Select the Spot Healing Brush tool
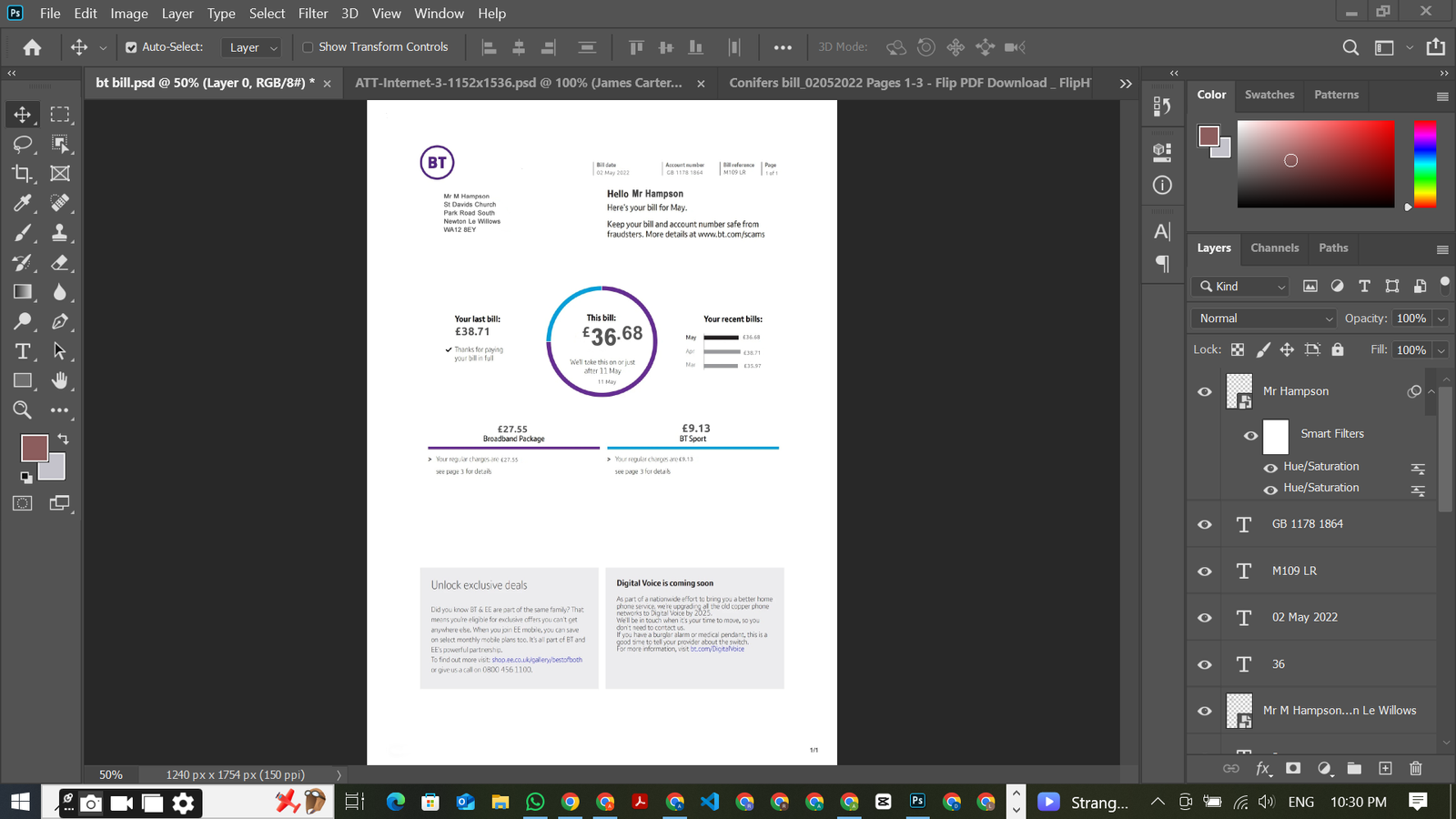The height and width of the screenshot is (819, 1456). [60, 203]
